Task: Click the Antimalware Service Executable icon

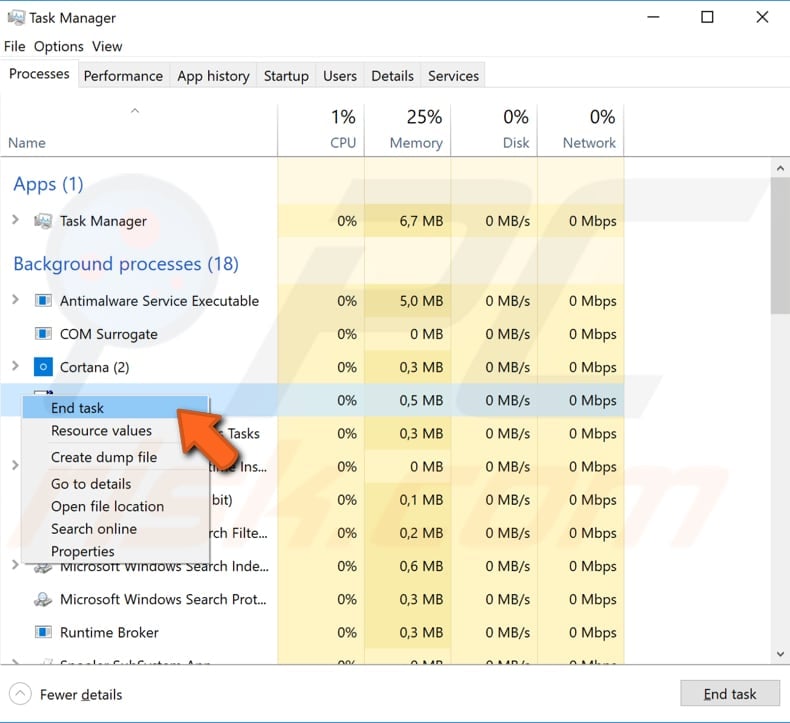Action: click(x=43, y=301)
